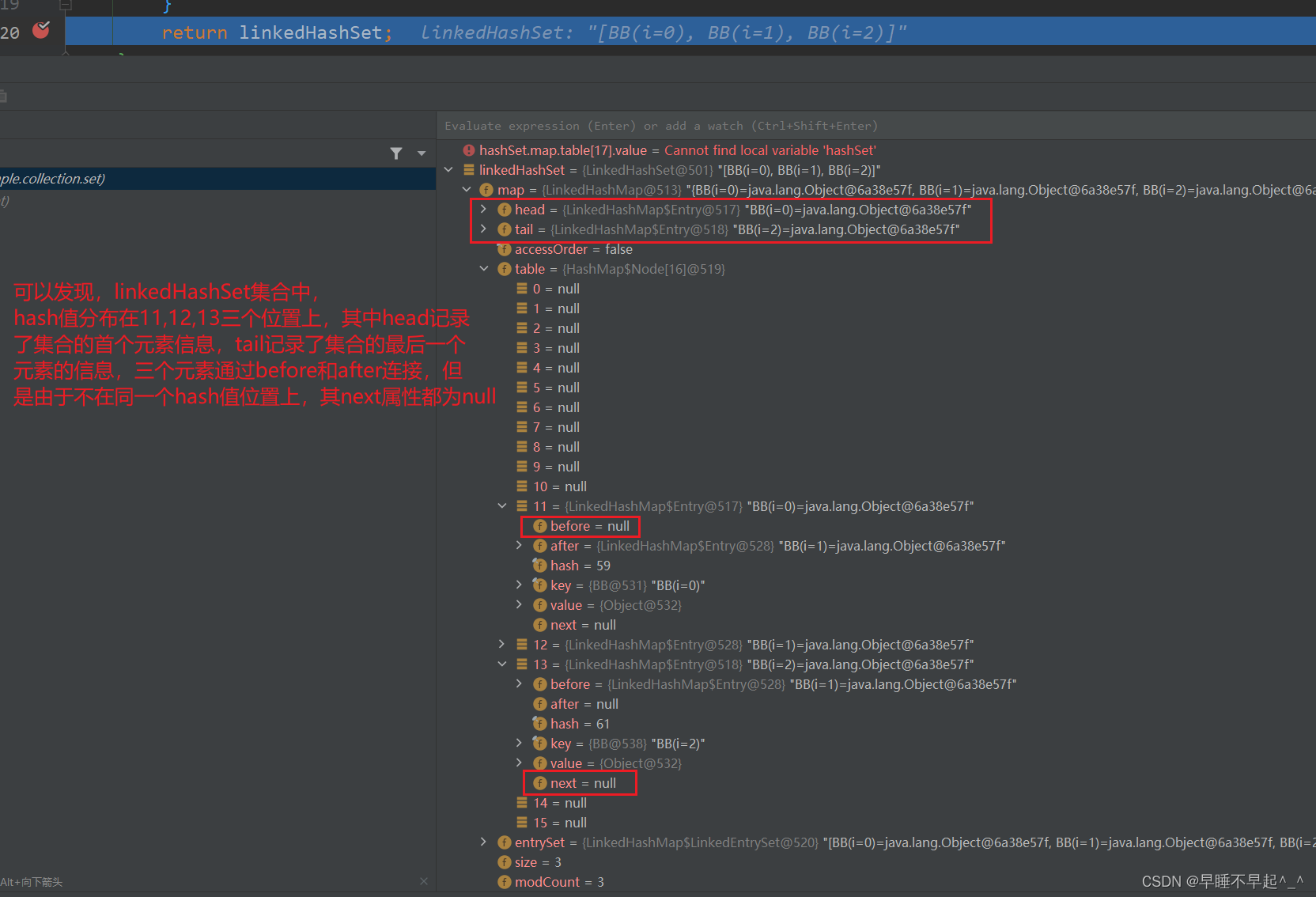Screen dimensions: 1316x897
Task: Focus the Evaluate expression input field
Action: (x=876, y=126)
